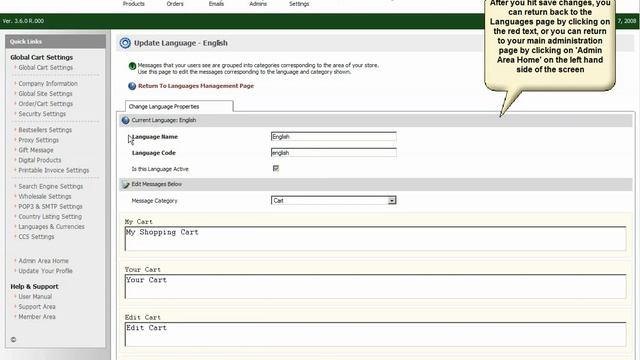The width and height of the screenshot is (640, 360).
Task: Open Order/Cart Settings link
Action: [45, 104]
